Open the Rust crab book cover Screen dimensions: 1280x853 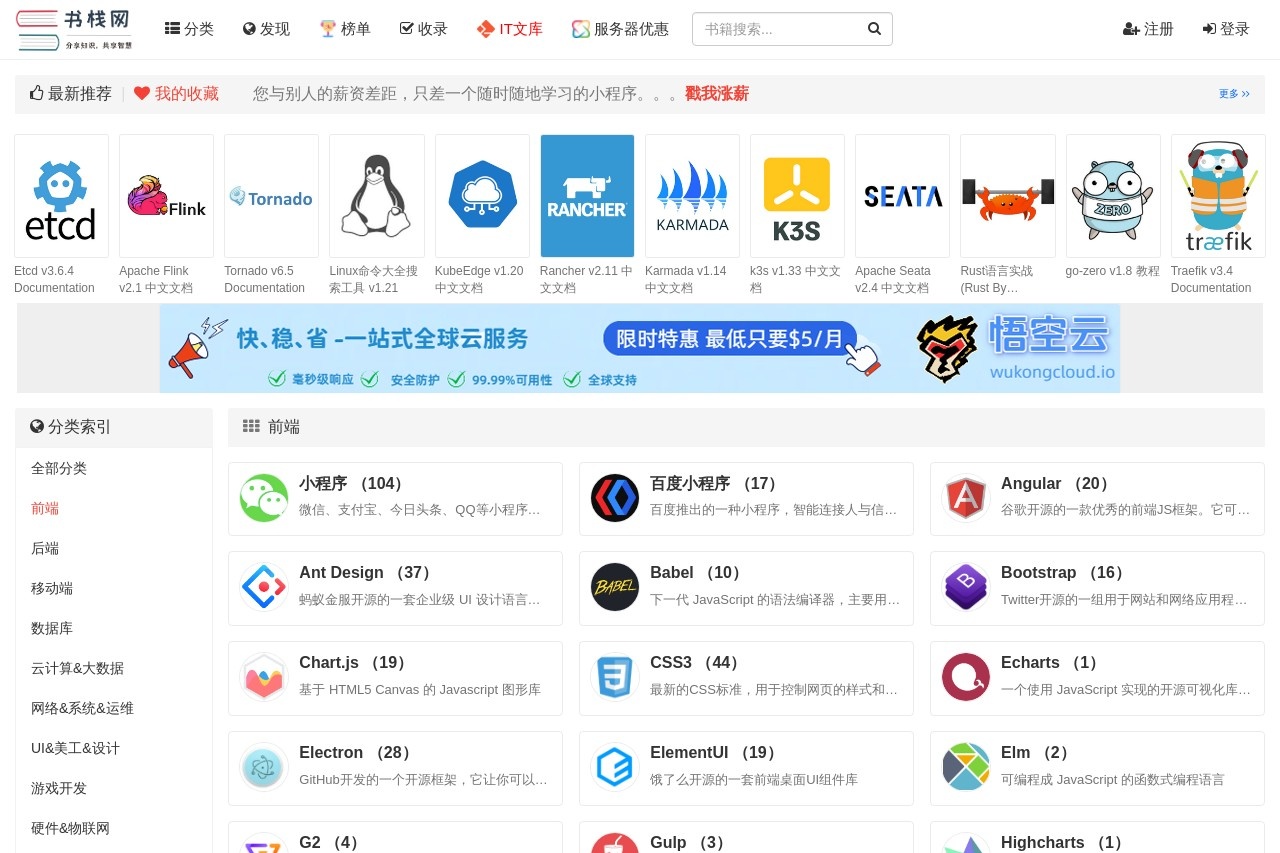coord(1008,196)
